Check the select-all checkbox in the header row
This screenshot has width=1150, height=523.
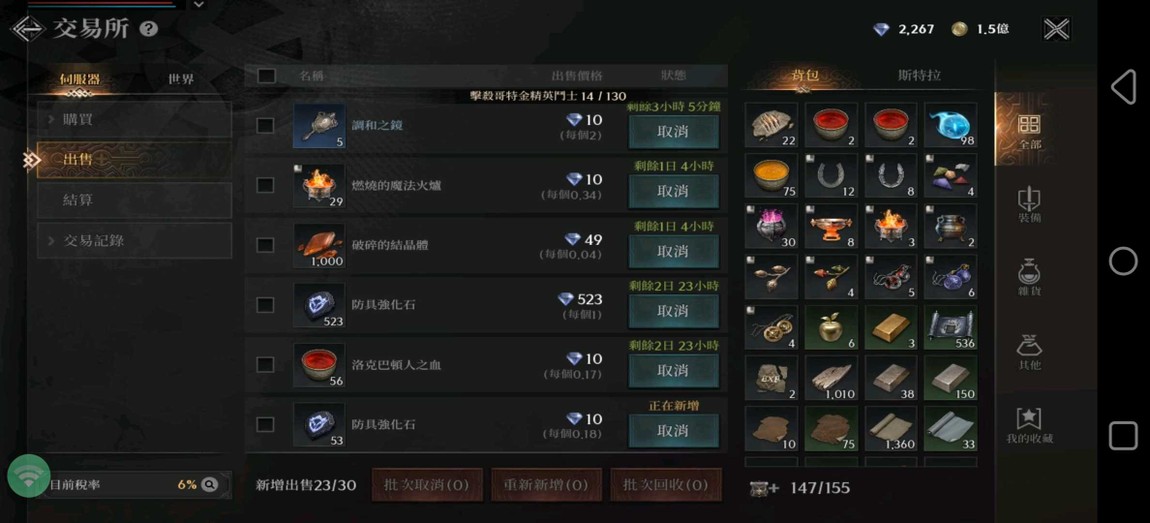pyautogui.click(x=266, y=76)
